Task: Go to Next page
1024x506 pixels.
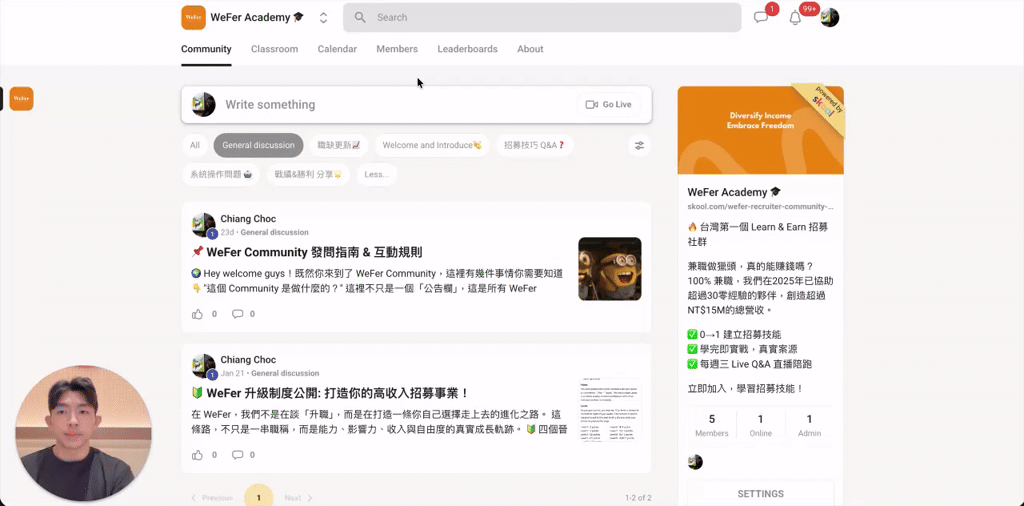Action: click(x=298, y=498)
